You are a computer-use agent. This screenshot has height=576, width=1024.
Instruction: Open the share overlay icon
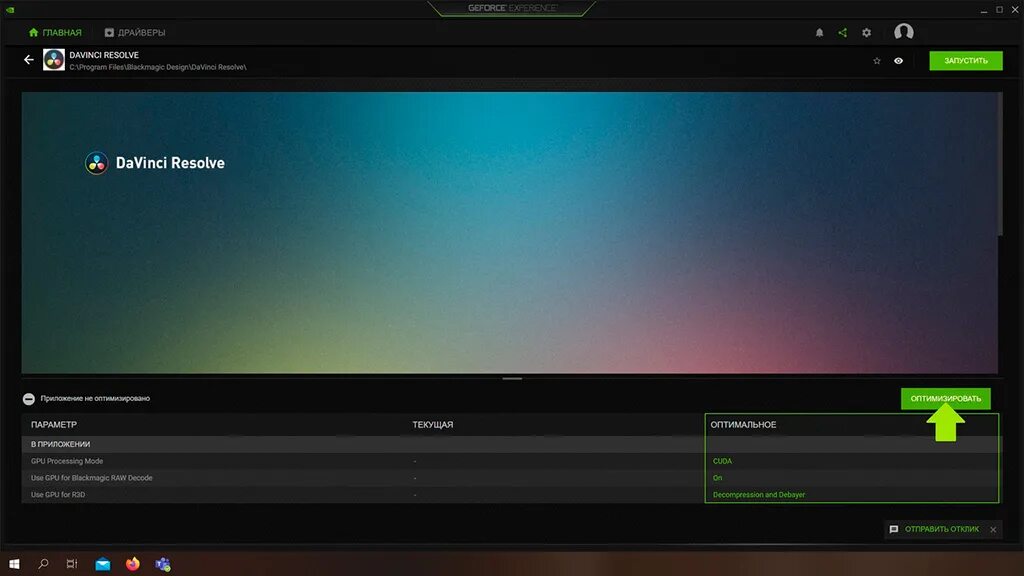(842, 33)
